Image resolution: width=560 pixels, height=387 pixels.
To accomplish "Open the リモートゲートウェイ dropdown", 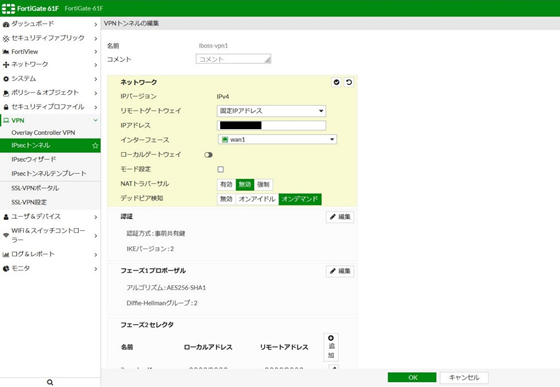I will tap(271, 111).
